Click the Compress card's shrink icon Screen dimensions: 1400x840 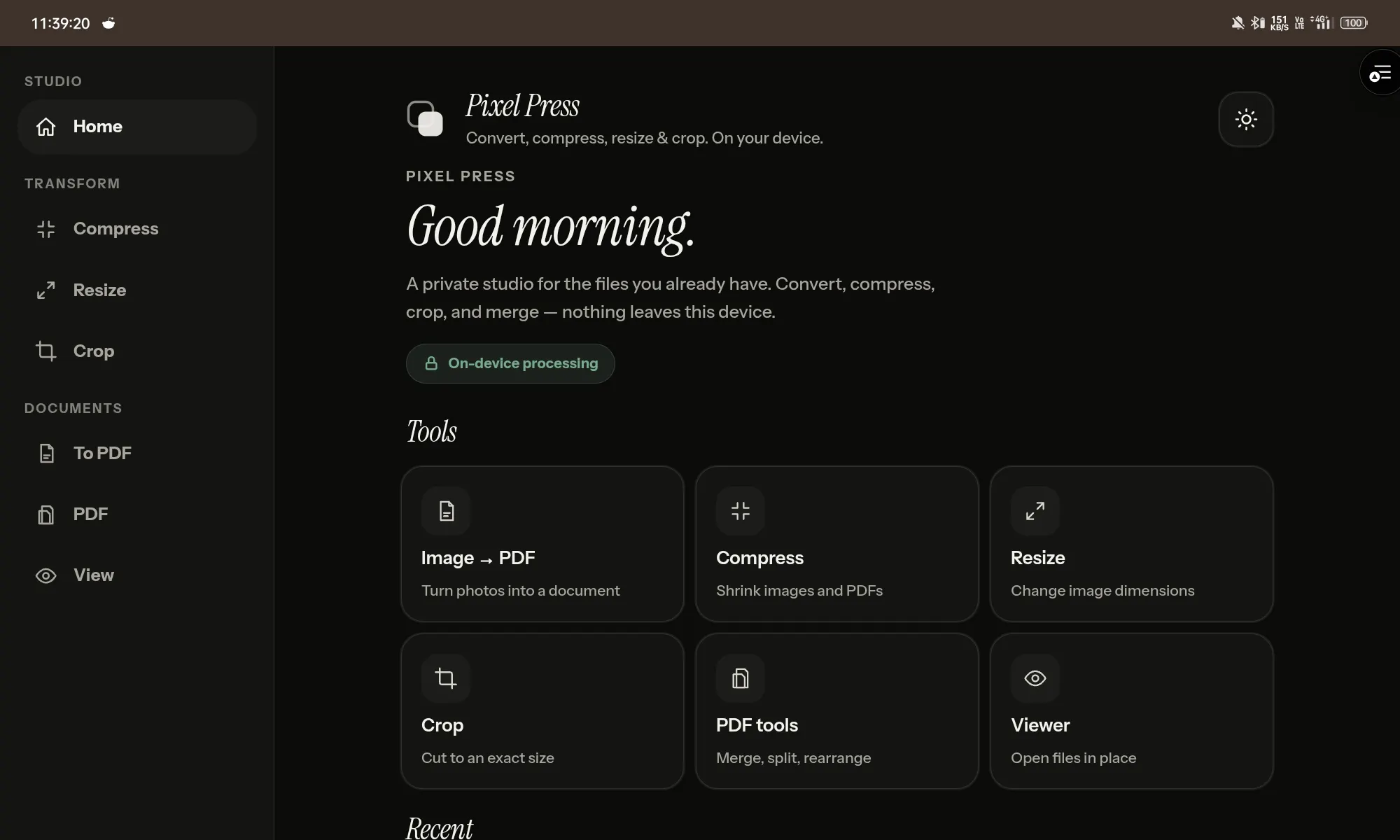click(x=741, y=511)
